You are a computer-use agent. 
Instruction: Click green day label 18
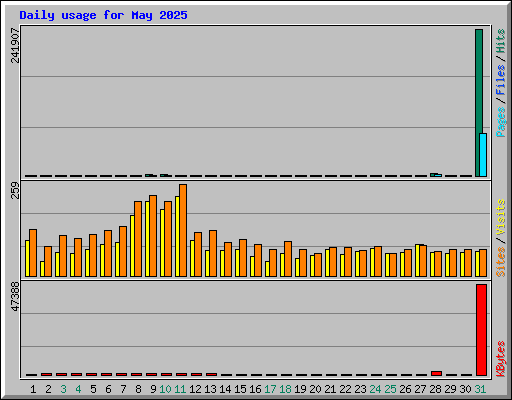[285, 389]
